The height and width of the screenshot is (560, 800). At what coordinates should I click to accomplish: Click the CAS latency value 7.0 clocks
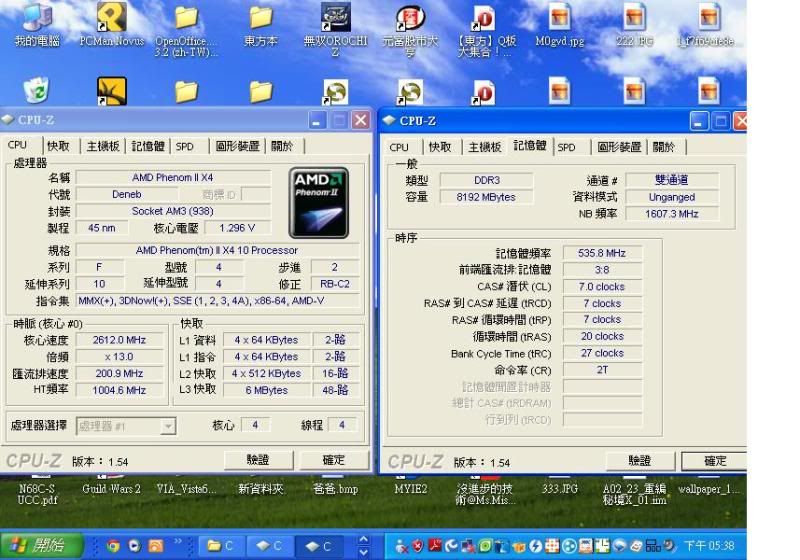click(x=602, y=287)
